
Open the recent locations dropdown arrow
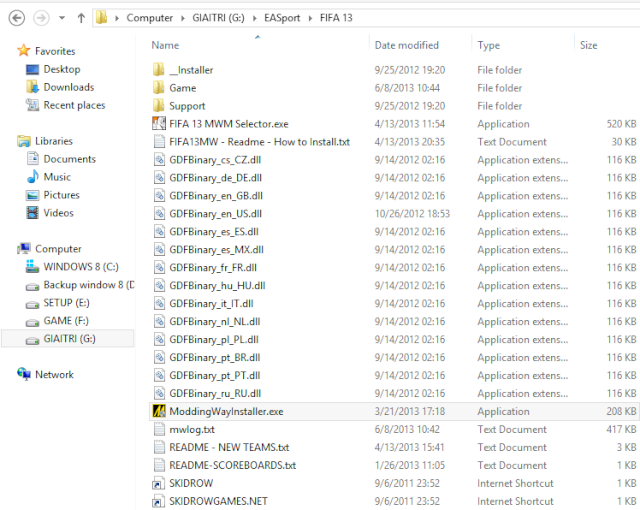62,18
